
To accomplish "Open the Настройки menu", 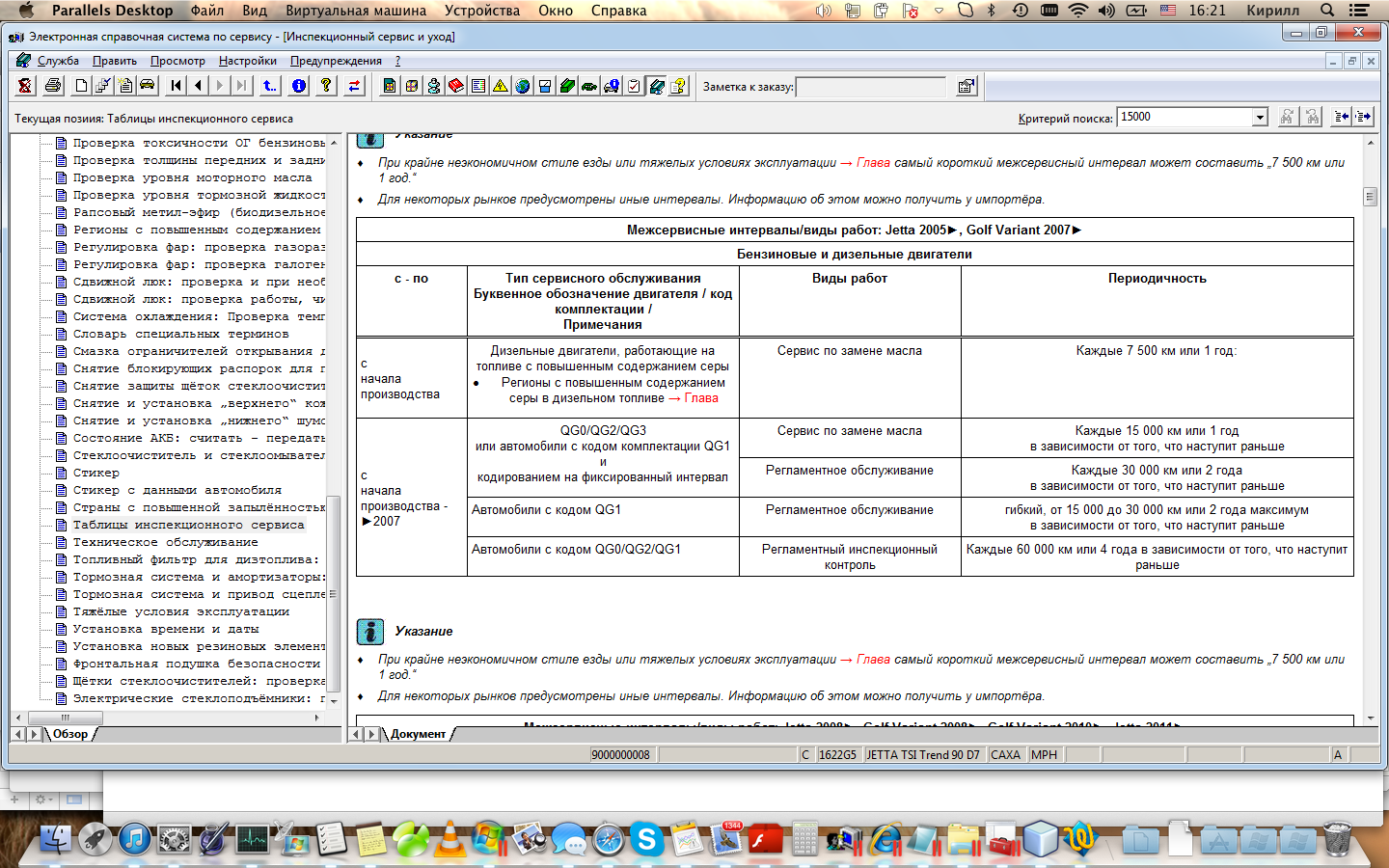I will coord(247,61).
